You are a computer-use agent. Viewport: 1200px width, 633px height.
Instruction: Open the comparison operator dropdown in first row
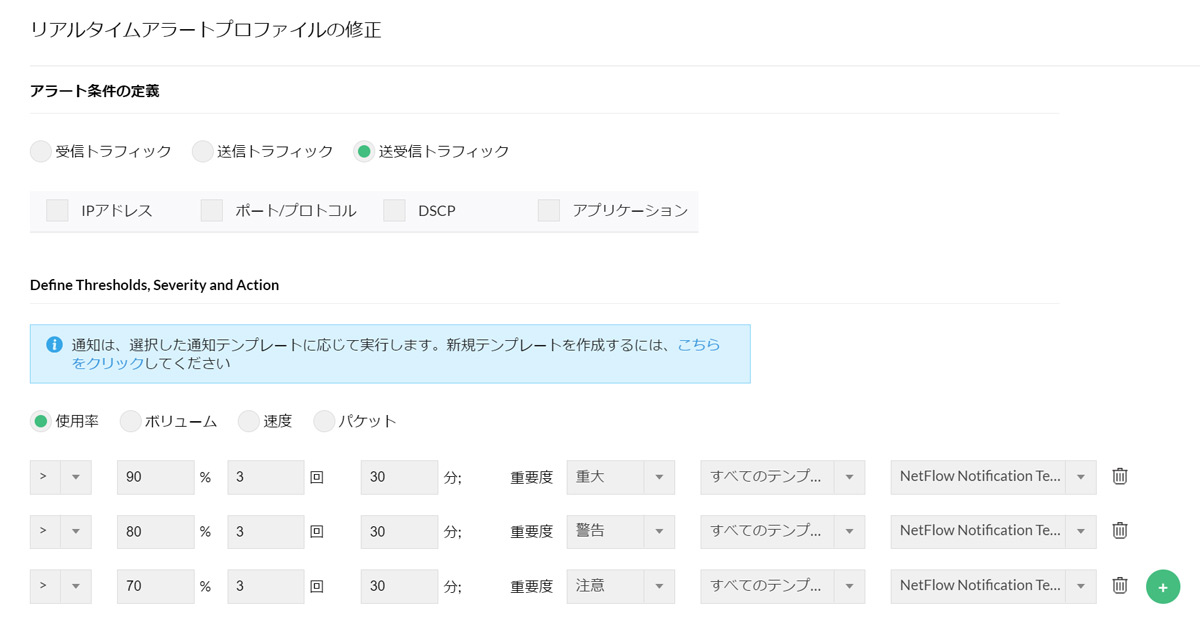click(60, 477)
